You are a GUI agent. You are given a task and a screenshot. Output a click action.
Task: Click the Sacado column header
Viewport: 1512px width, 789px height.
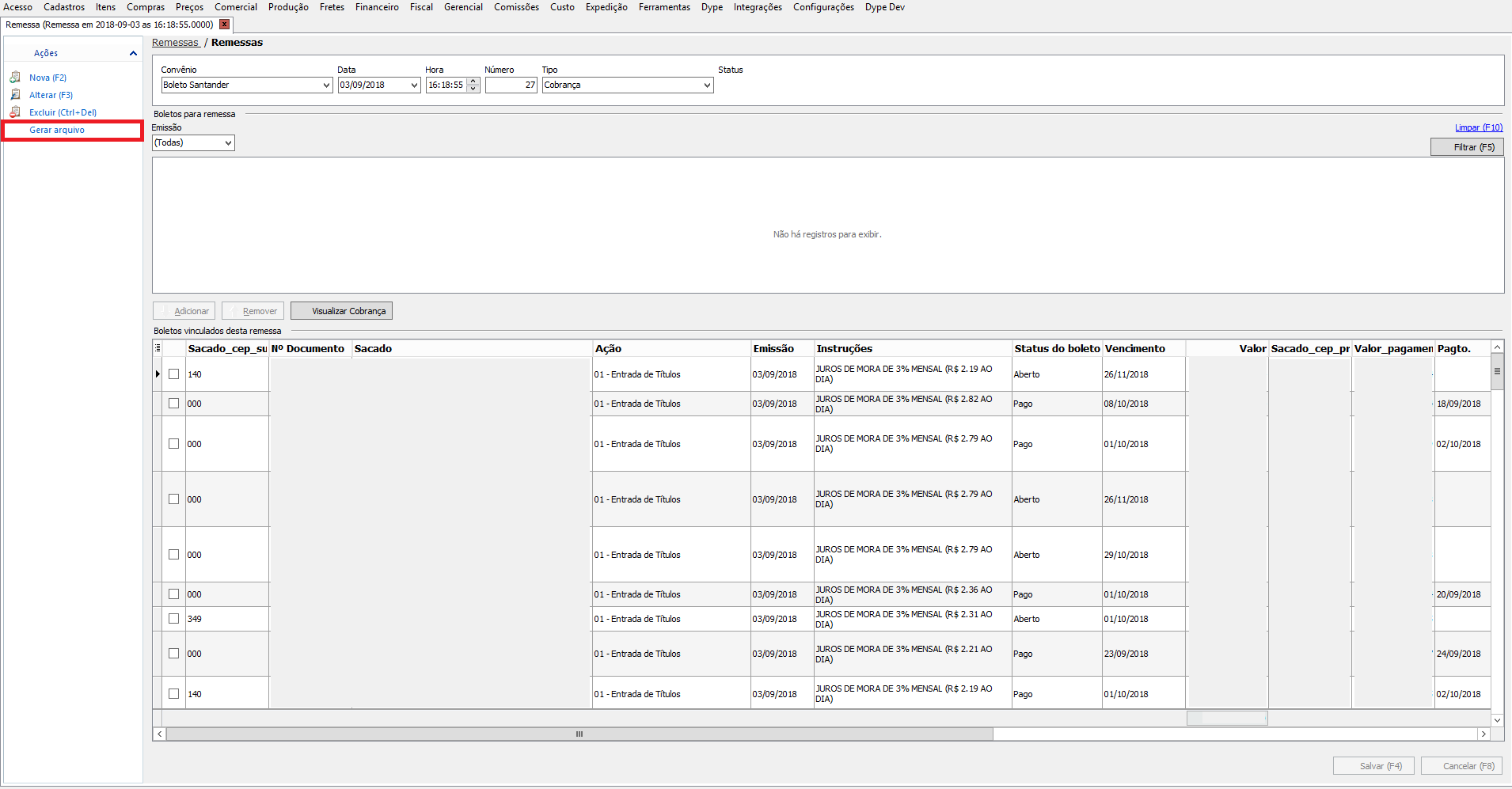tap(472, 349)
